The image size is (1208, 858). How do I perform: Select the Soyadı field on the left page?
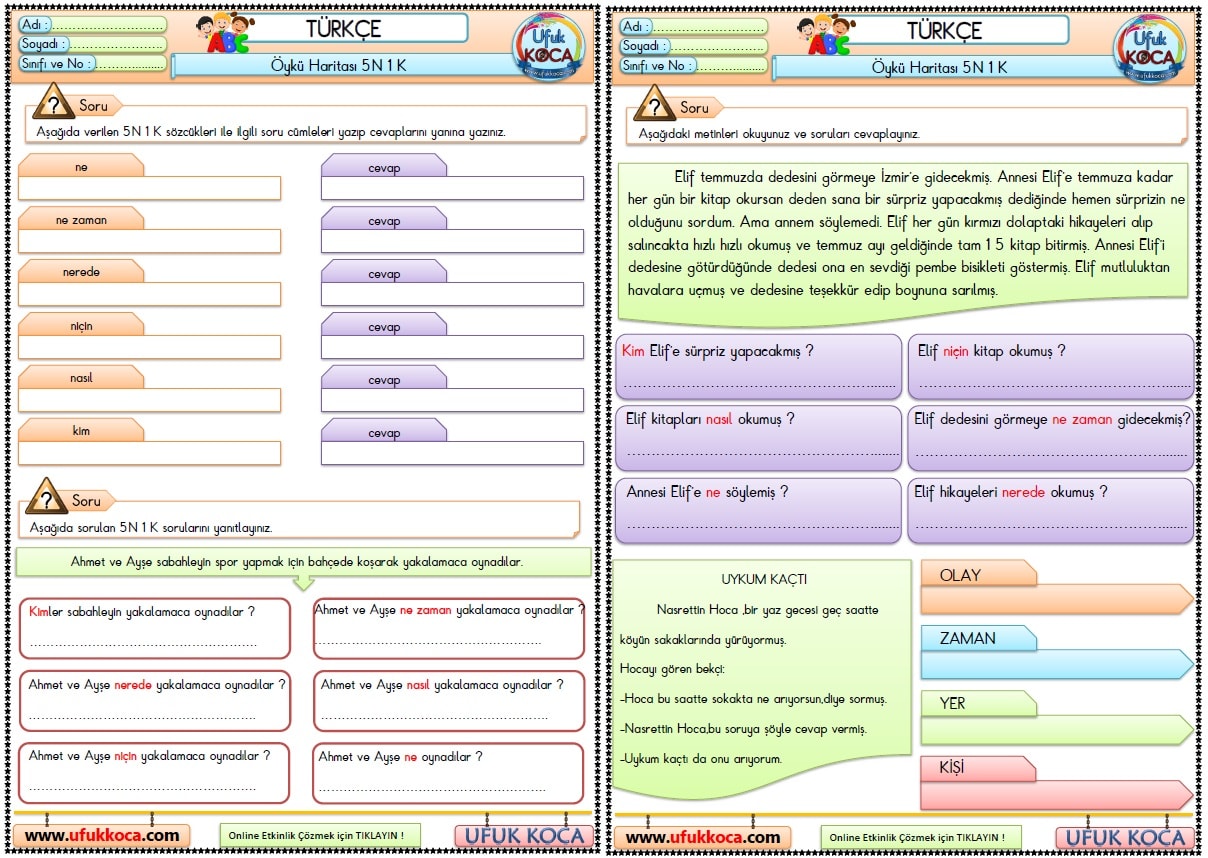(x=93, y=44)
